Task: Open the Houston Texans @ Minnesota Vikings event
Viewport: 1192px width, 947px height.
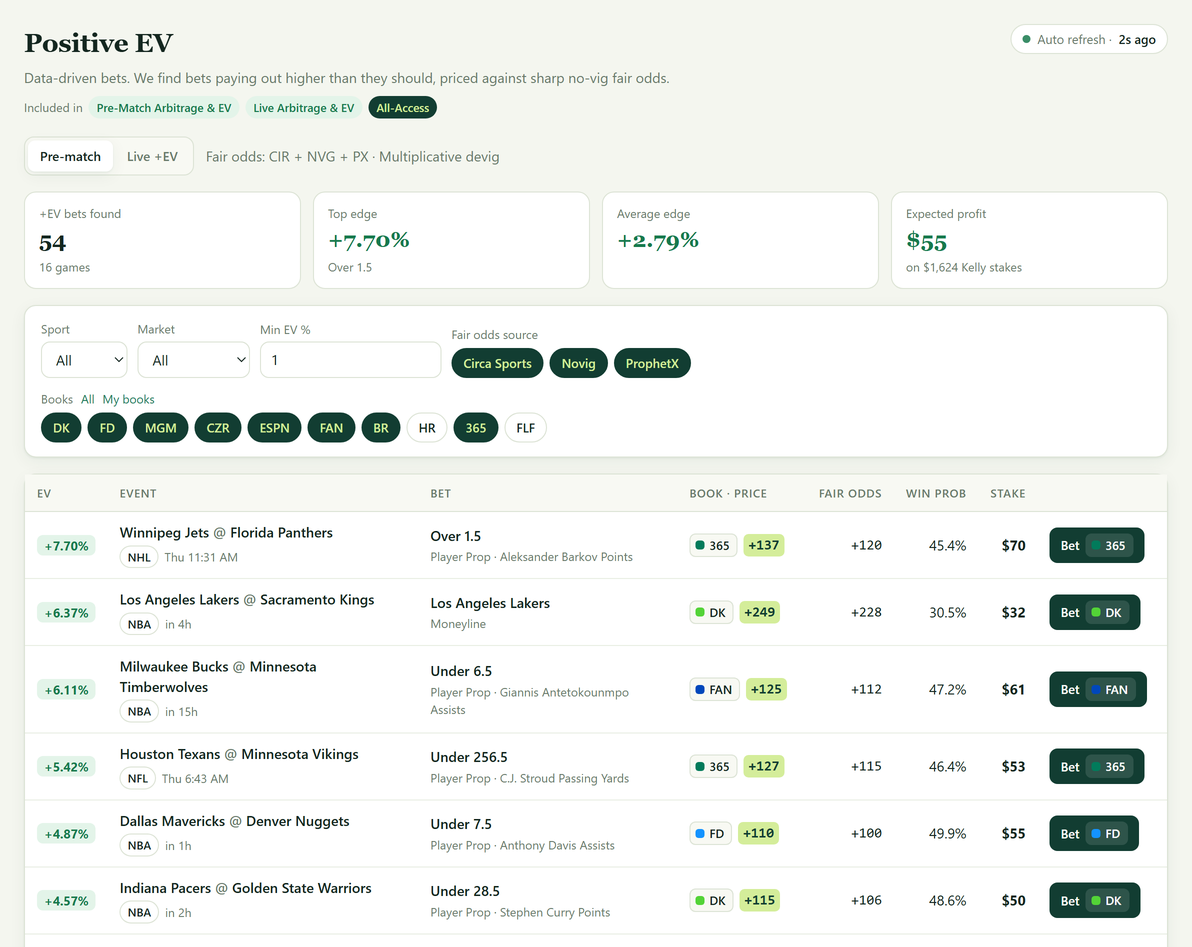Action: [x=239, y=754]
